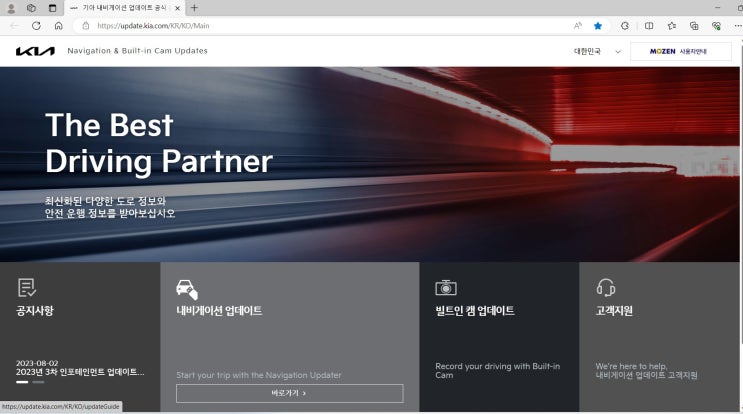Go back to the previous page
The height and width of the screenshot is (414, 743).
point(15,26)
